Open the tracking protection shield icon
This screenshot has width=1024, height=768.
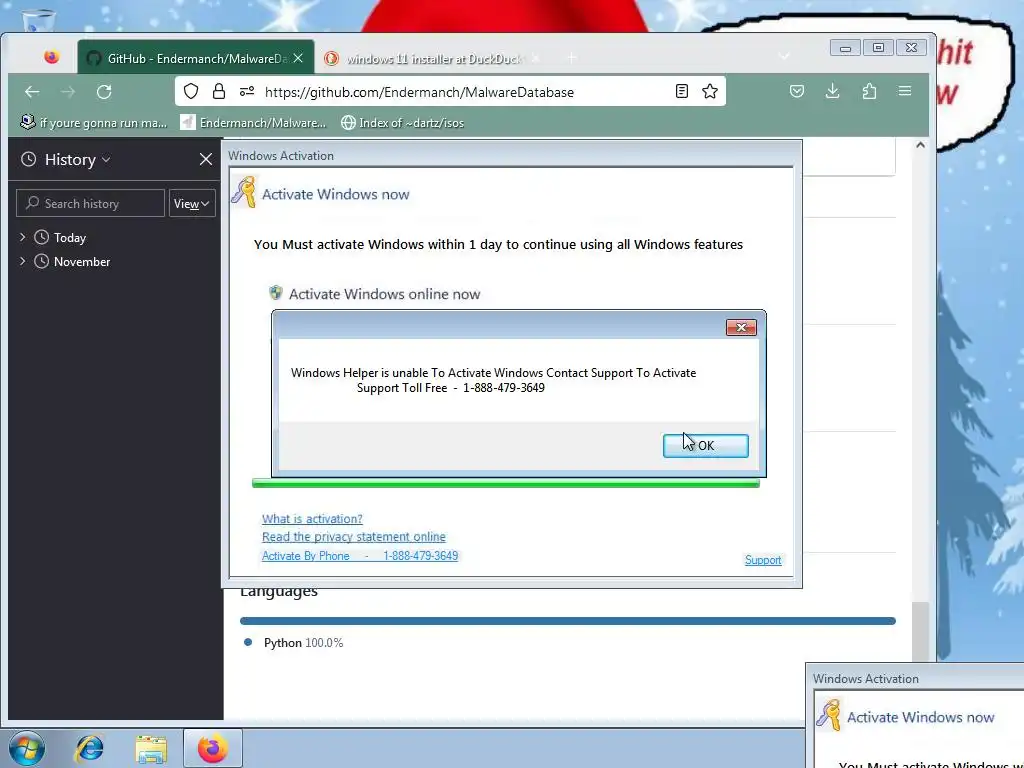coord(191,91)
